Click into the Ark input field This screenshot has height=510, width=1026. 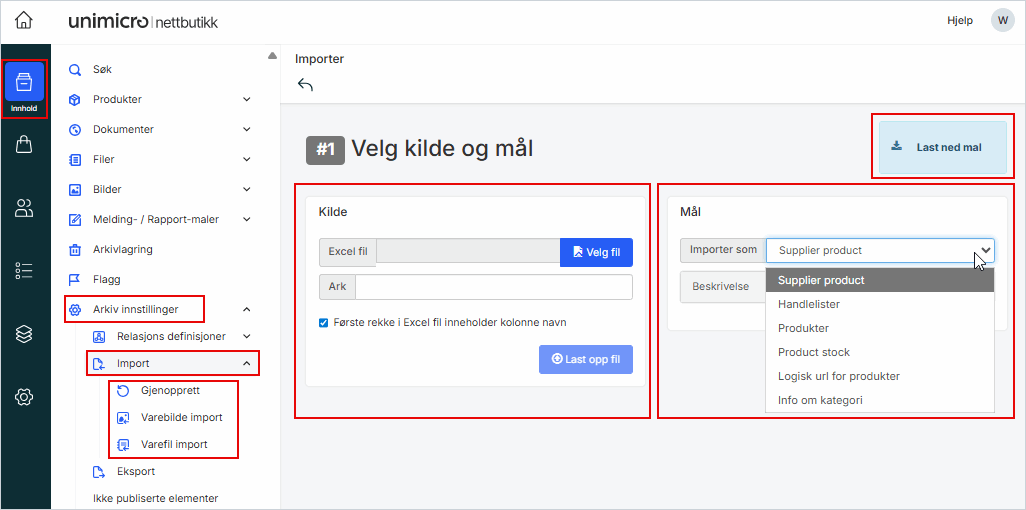point(493,287)
